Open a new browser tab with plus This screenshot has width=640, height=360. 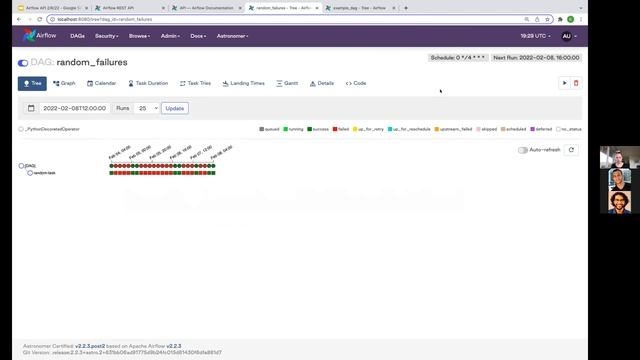point(406,8)
